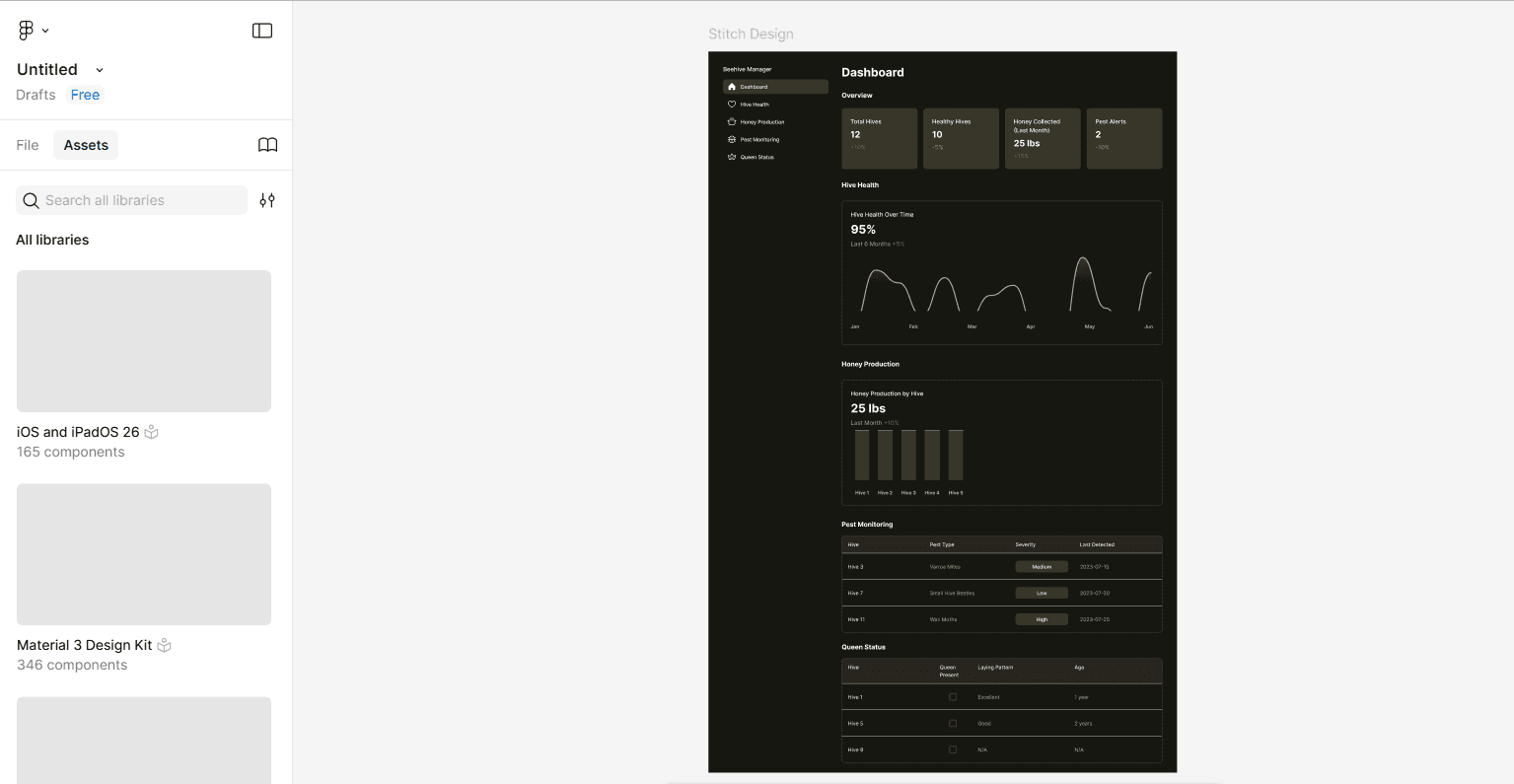Click the Honey Production by Hive label
The width and height of the screenshot is (1514, 784).
[887, 393]
